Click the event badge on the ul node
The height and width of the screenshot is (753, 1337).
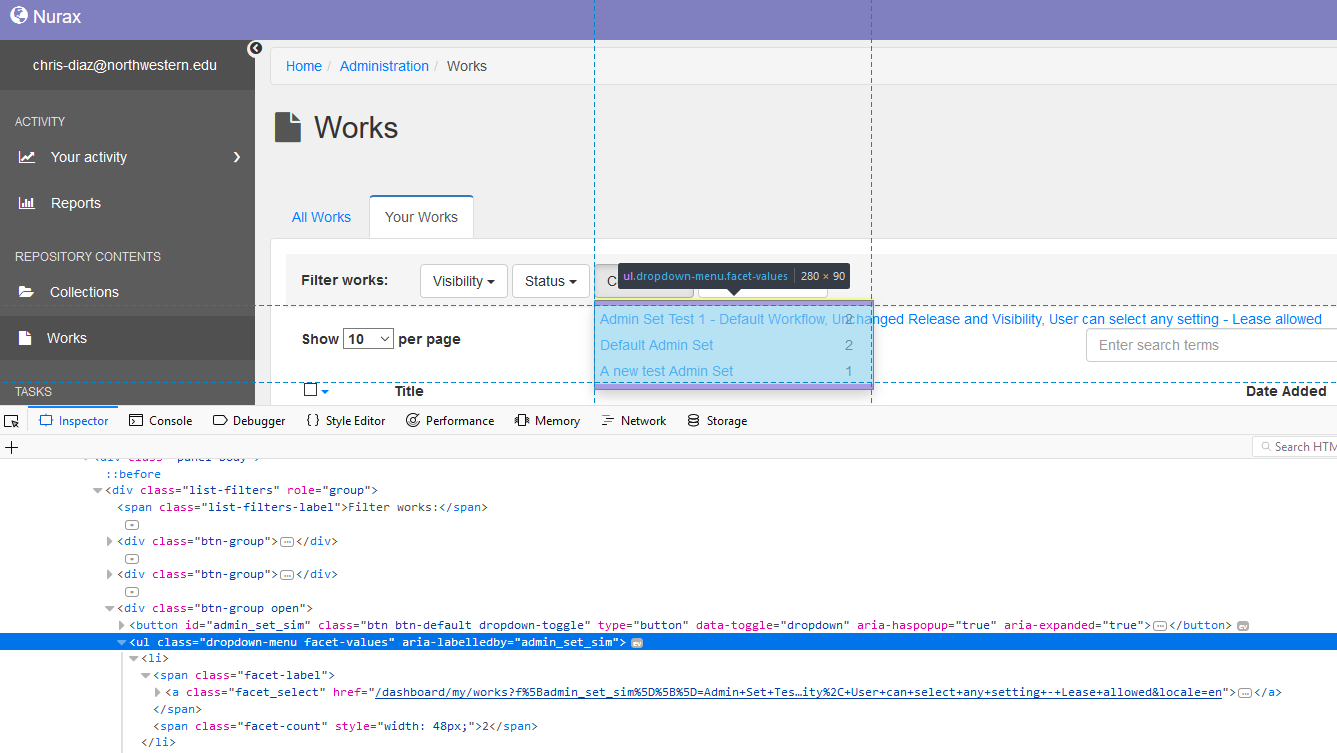coord(637,643)
